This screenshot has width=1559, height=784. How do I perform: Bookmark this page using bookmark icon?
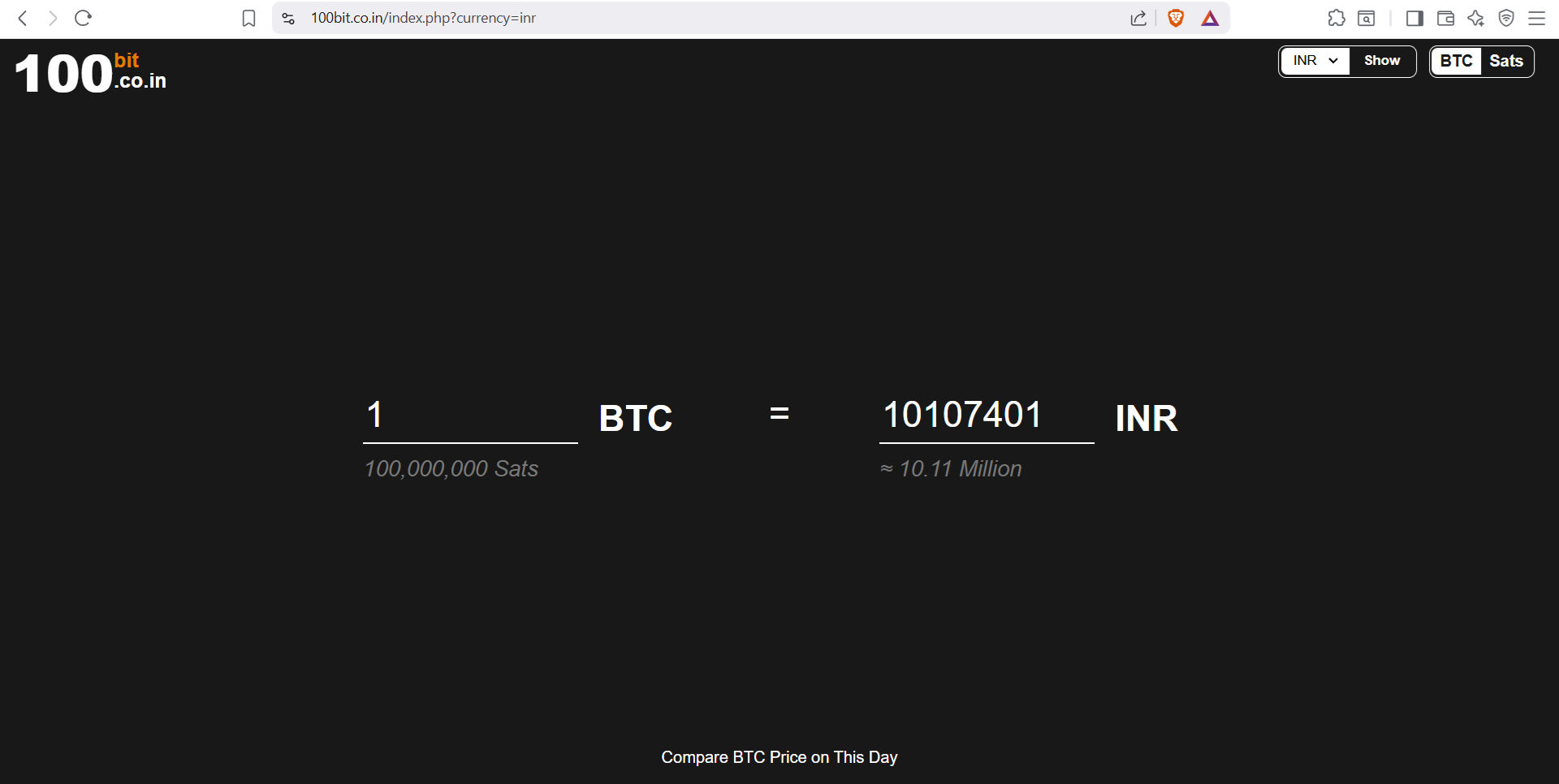point(248,18)
